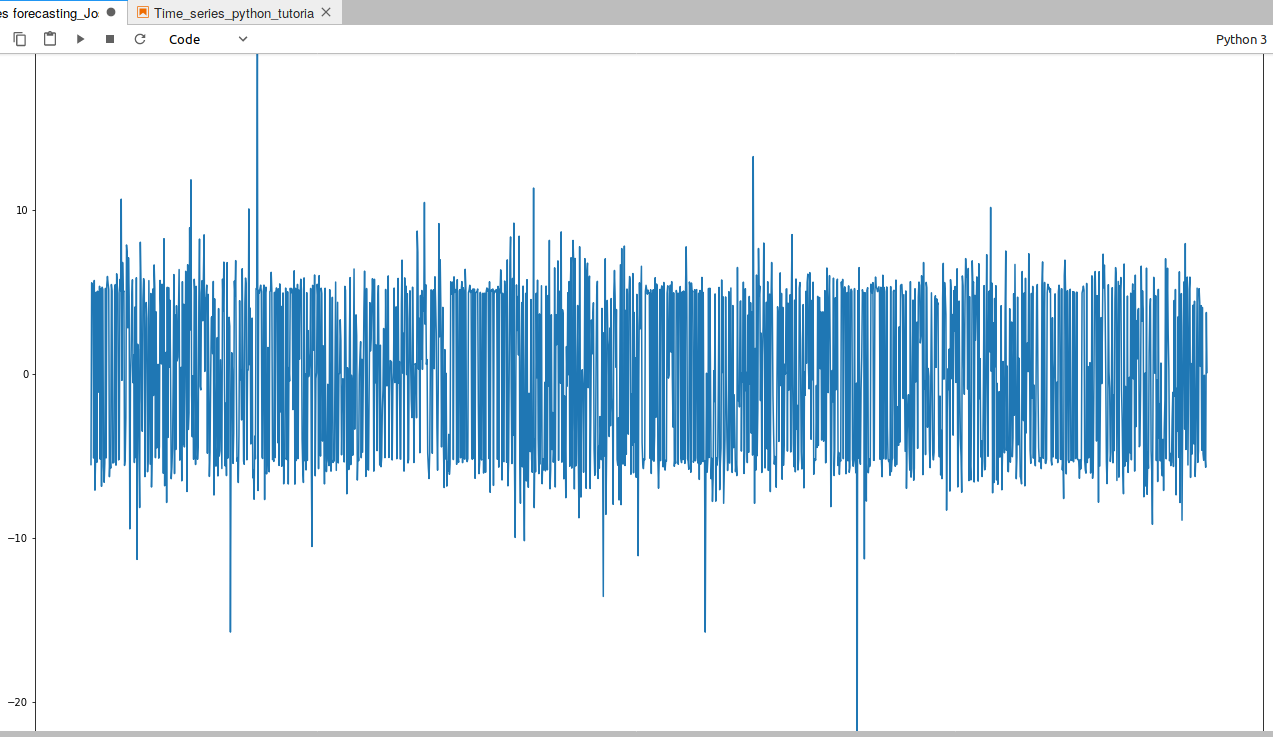Click the notebook icon on Time_series tab
The image size is (1273, 737).
[143, 13]
